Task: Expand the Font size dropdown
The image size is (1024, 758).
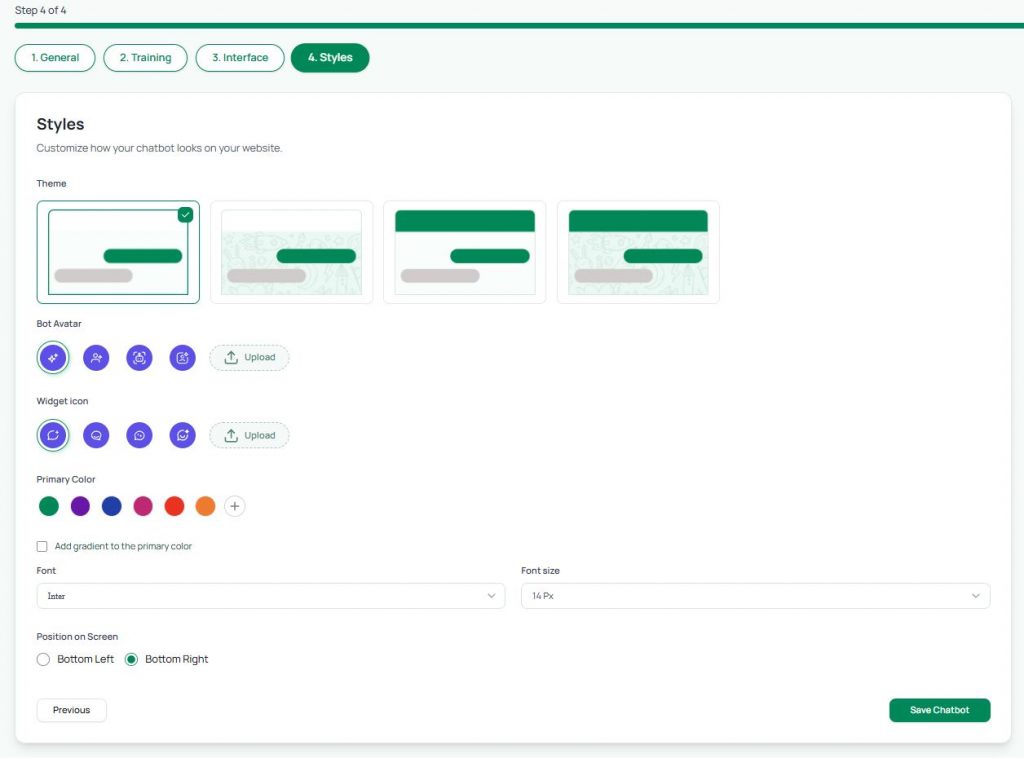Action: pyautogui.click(x=756, y=596)
